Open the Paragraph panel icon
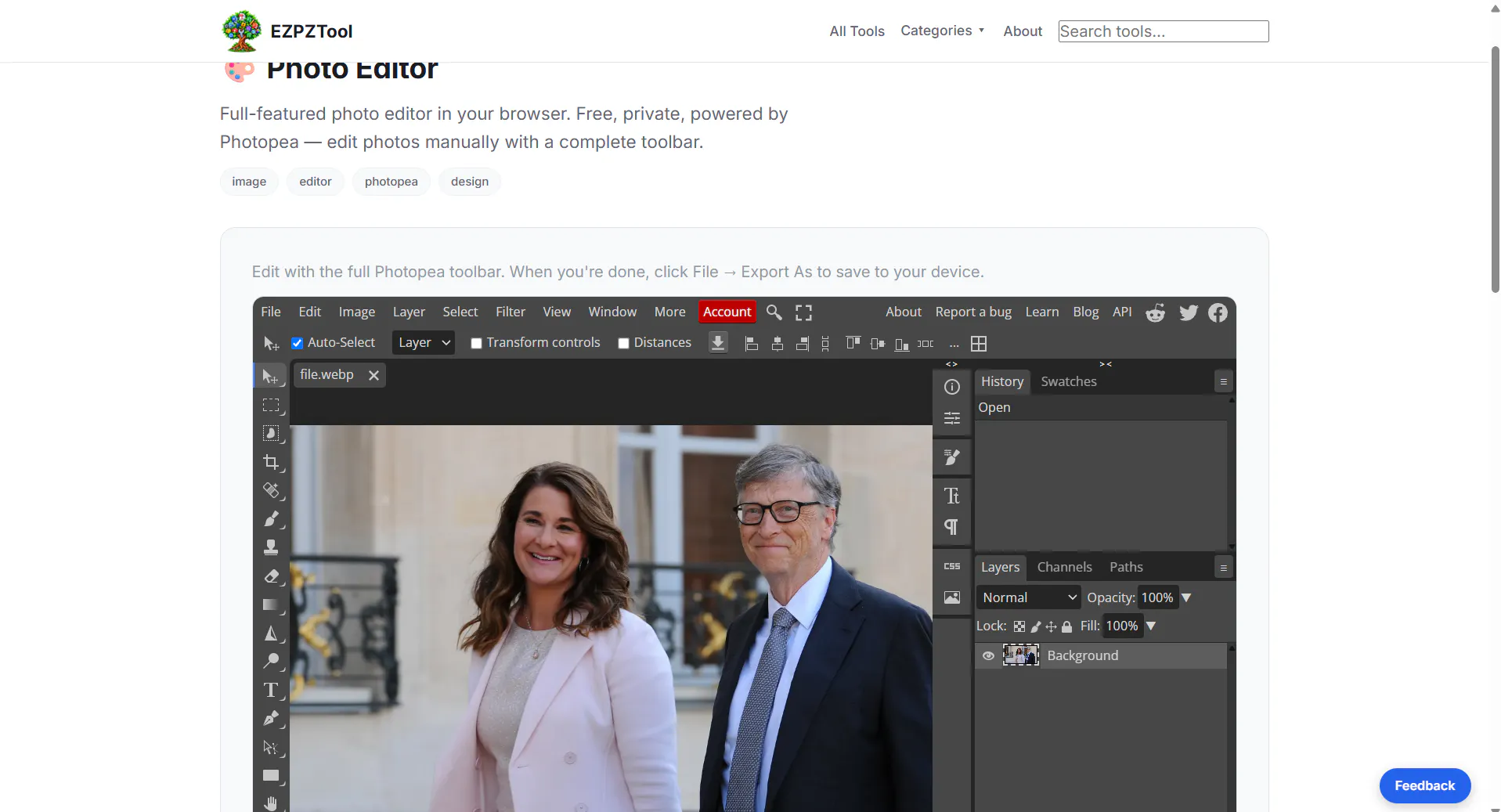 pyautogui.click(x=952, y=527)
